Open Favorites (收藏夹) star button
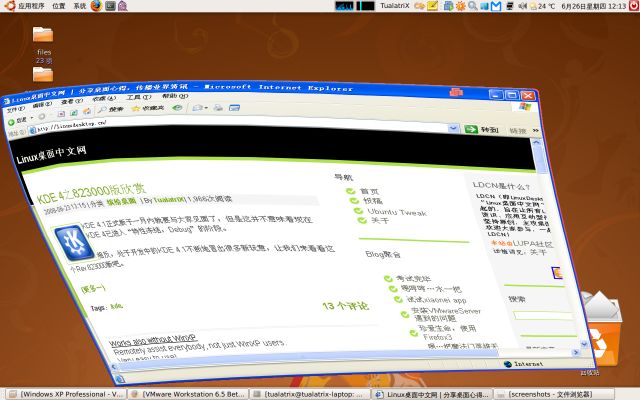This screenshot has height=400, width=640. click(x=148, y=108)
